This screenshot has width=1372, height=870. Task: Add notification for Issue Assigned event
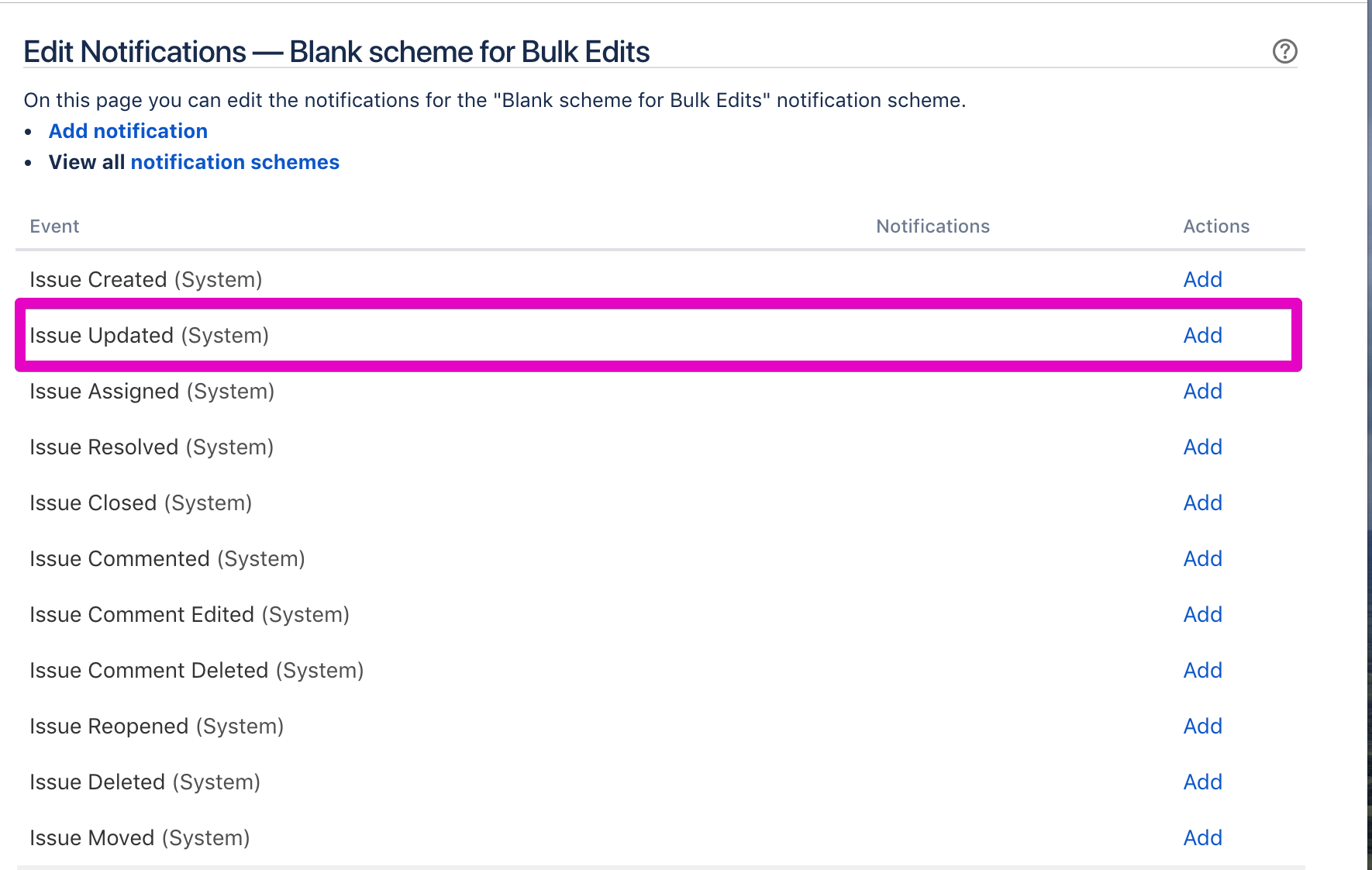[x=1202, y=392]
